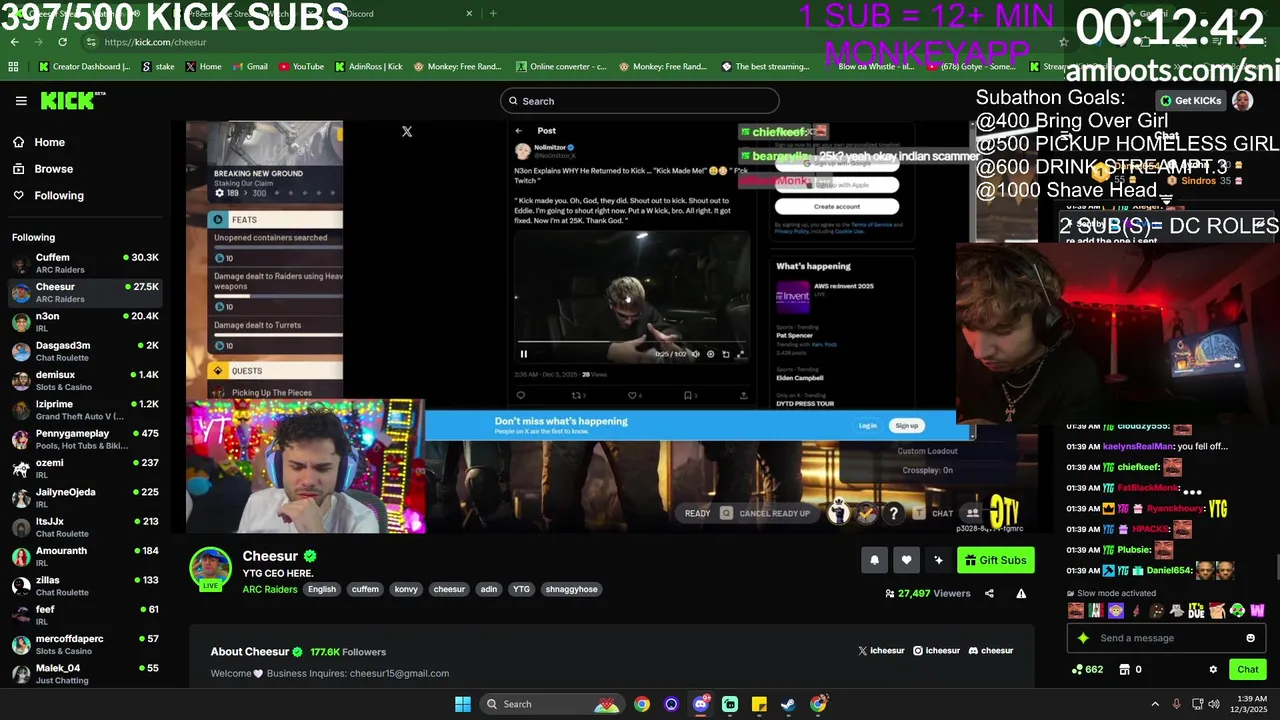Click the browser address bar URL
This screenshot has height=720, width=1280.
(155, 42)
